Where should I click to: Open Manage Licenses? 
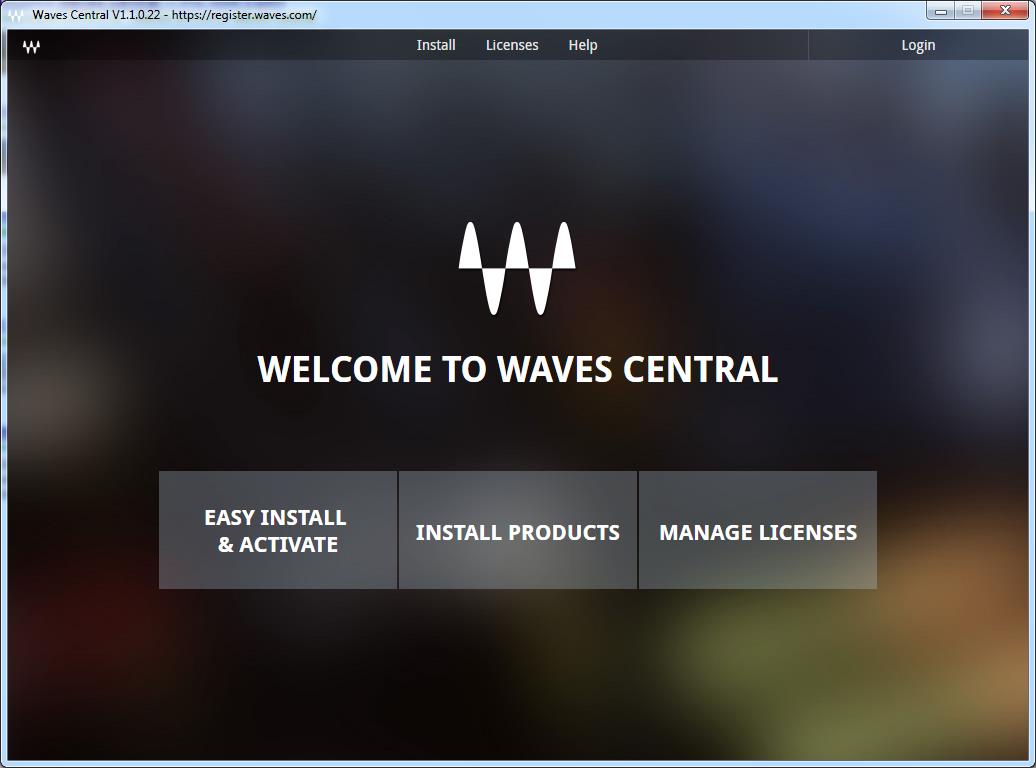coord(758,530)
